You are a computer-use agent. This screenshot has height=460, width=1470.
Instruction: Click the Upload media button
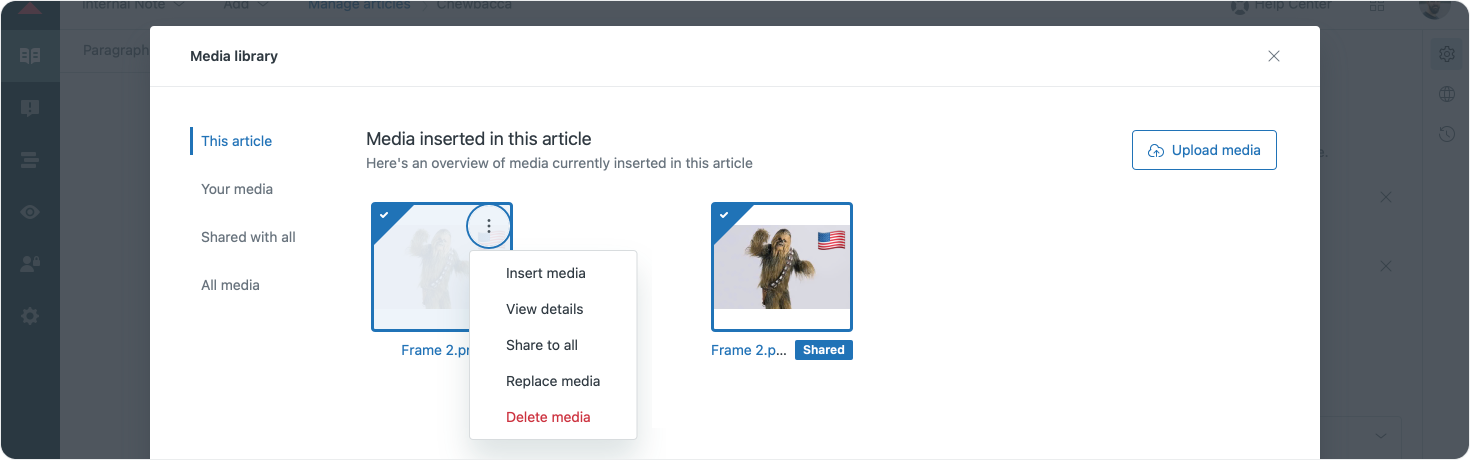tap(1204, 150)
